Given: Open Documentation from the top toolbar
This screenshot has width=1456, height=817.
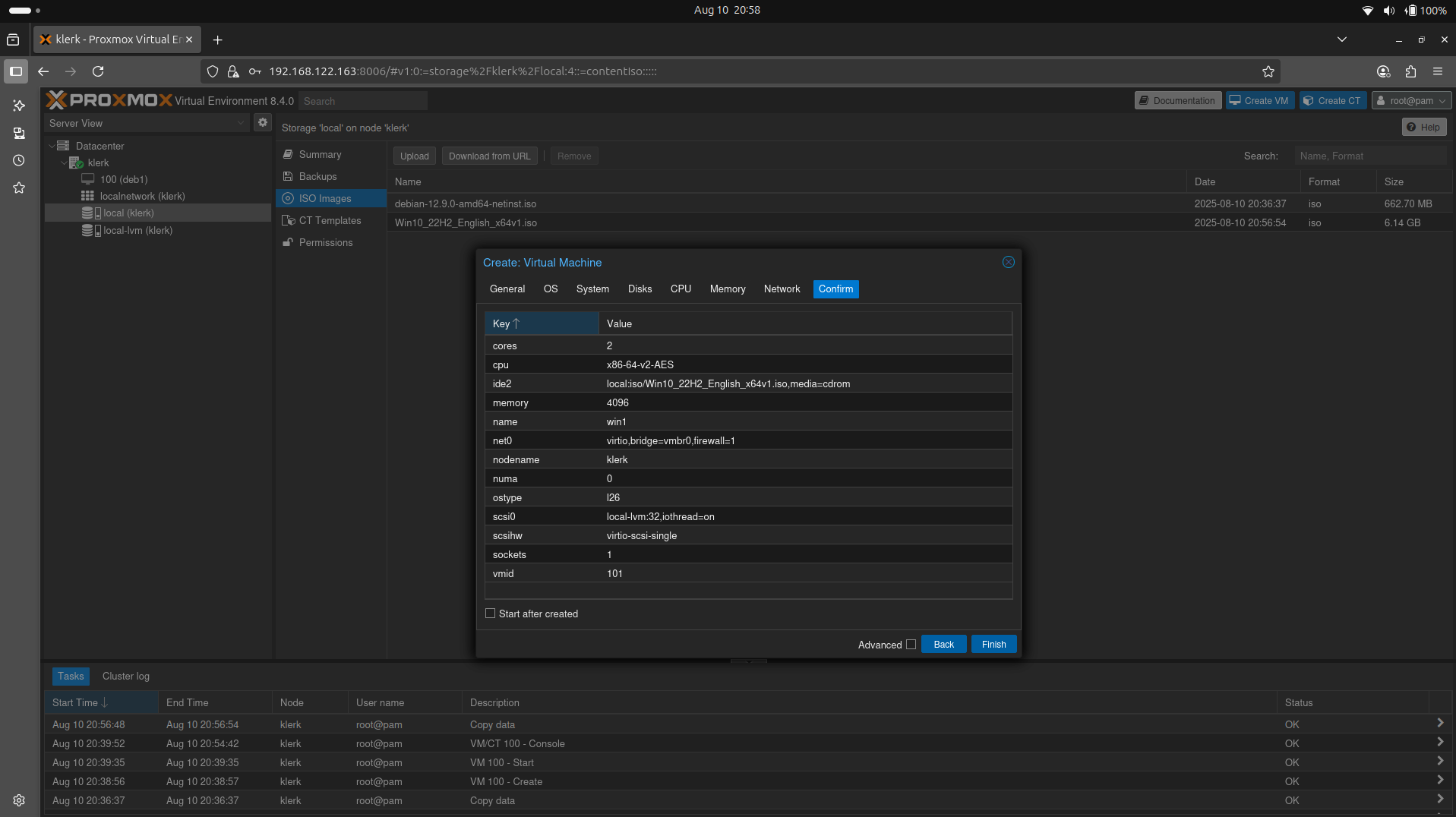Looking at the screenshot, I should [x=1177, y=99].
